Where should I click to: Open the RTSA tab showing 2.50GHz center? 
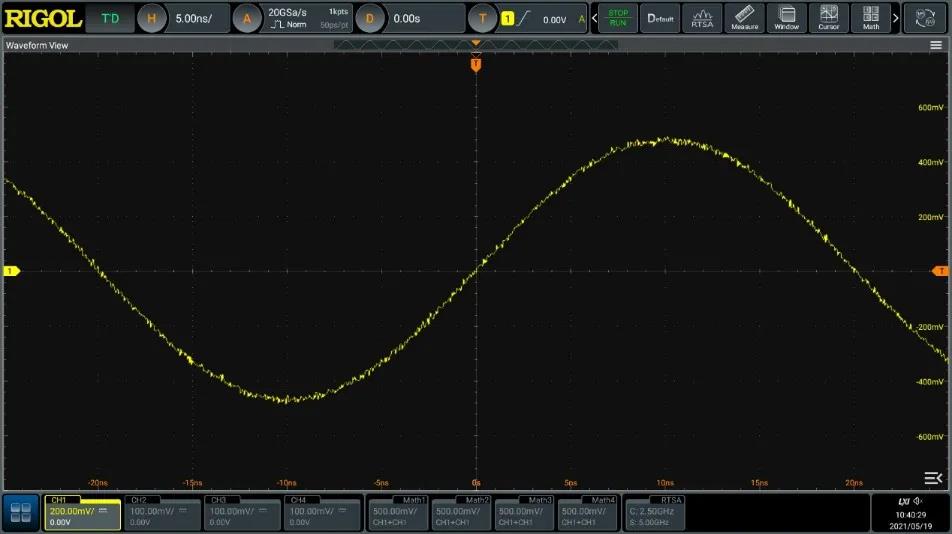click(x=656, y=513)
